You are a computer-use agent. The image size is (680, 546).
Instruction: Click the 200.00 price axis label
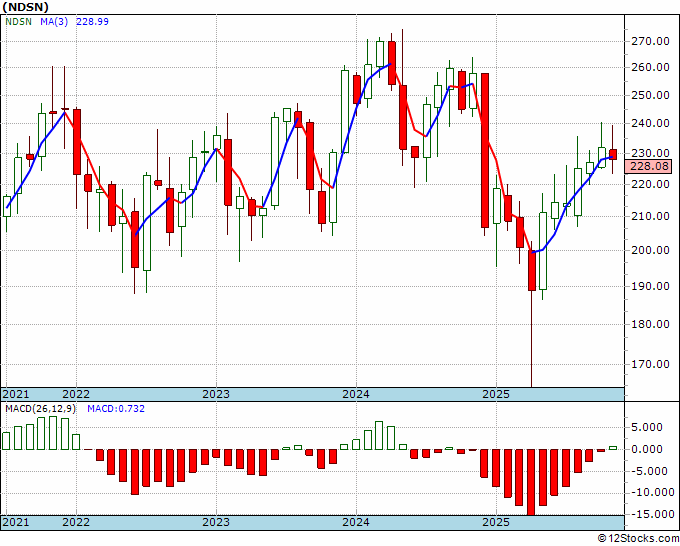point(649,250)
